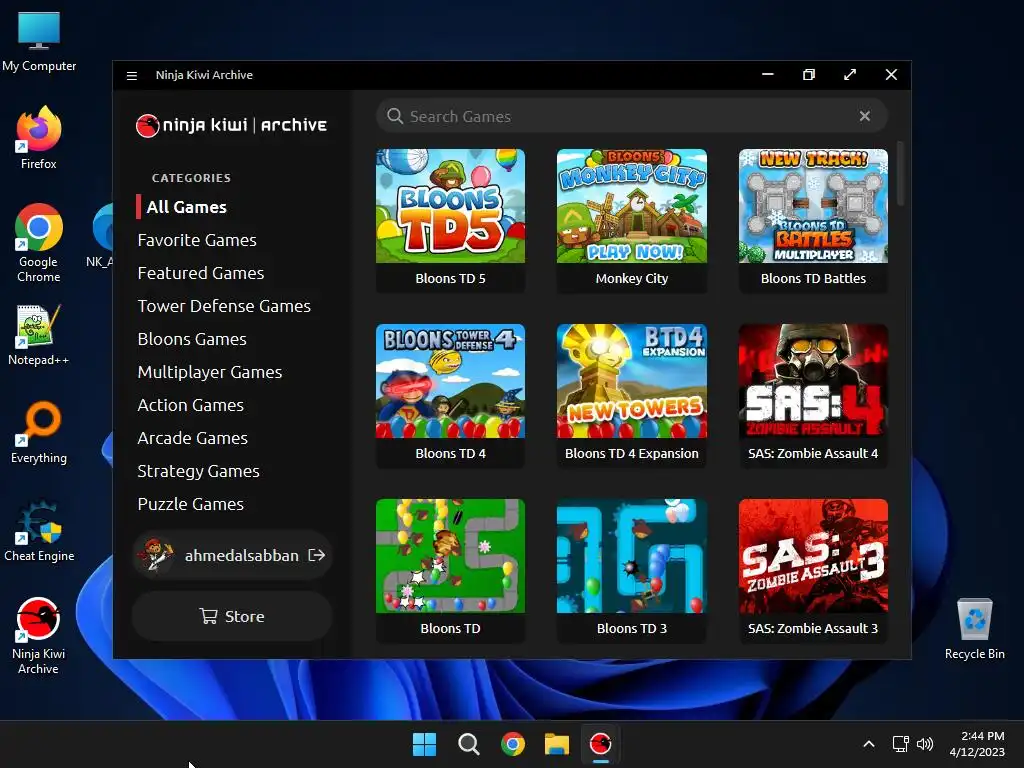Image resolution: width=1024 pixels, height=768 pixels.
Task: Click the volume speaker icon in tray
Action: coord(925,744)
